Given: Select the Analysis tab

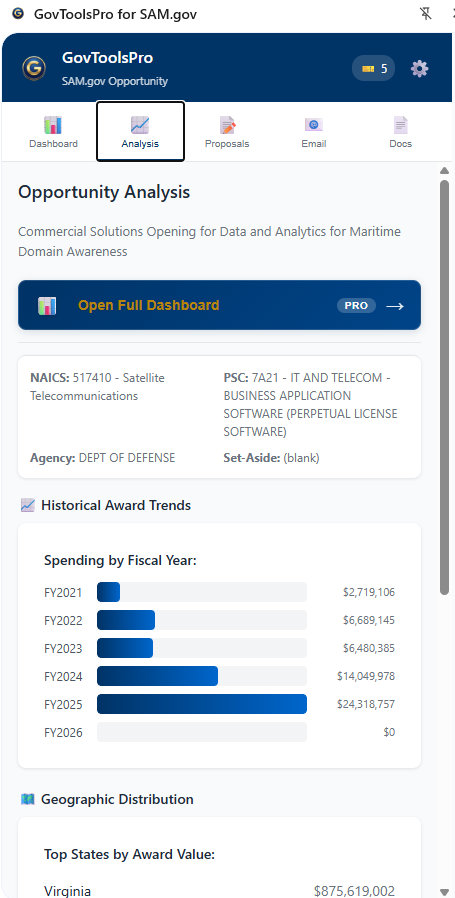Looking at the screenshot, I should [x=140, y=132].
